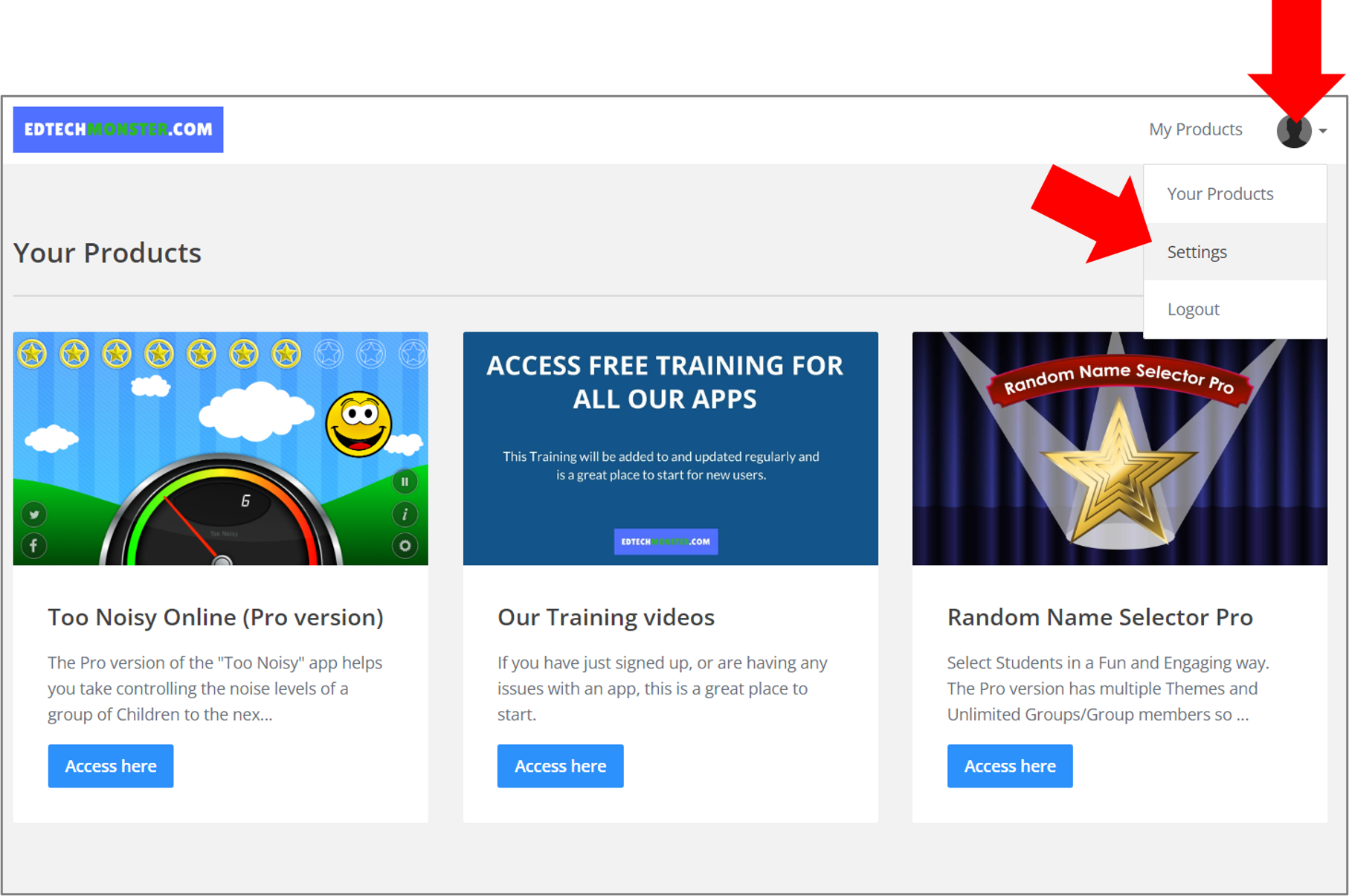Open the free training banner thumbnail

670,448
